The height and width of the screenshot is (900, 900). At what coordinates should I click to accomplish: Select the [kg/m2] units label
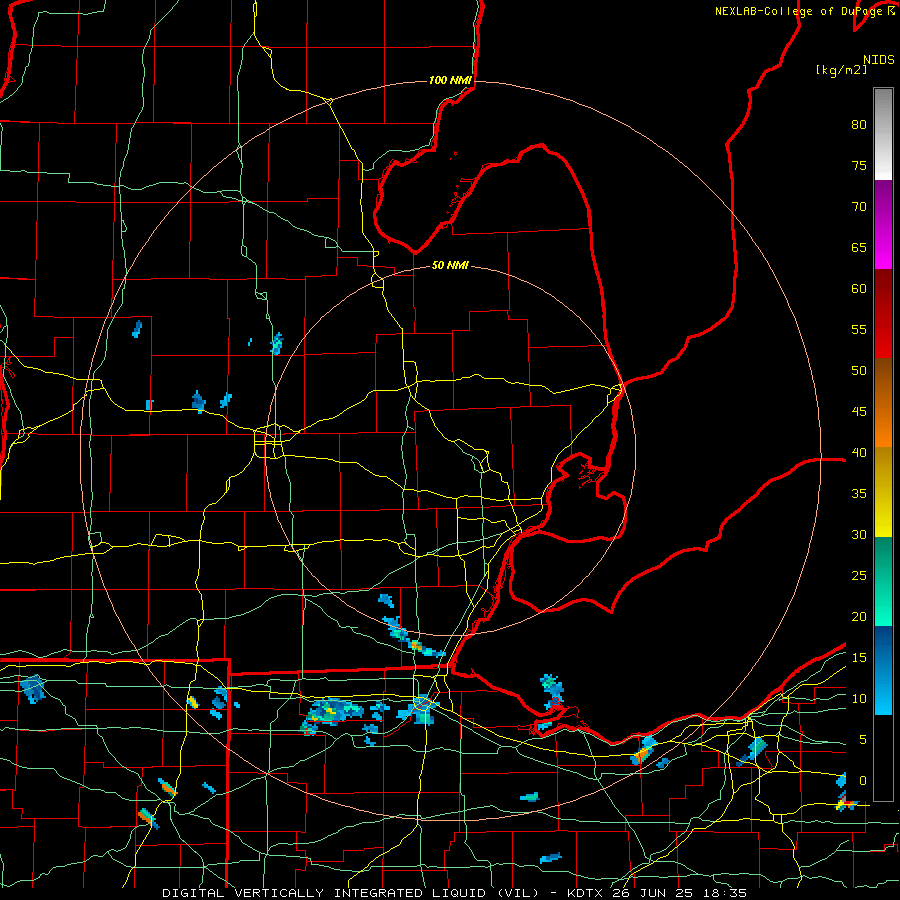point(841,70)
